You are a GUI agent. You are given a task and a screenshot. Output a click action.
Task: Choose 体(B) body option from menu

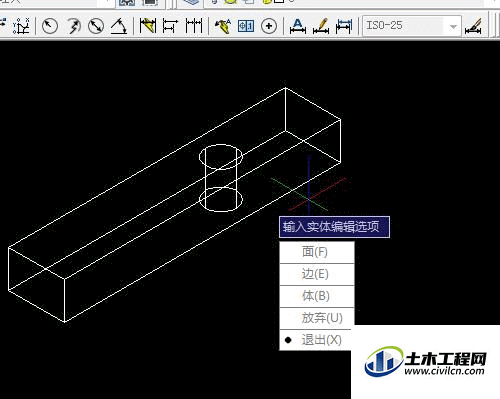316,296
